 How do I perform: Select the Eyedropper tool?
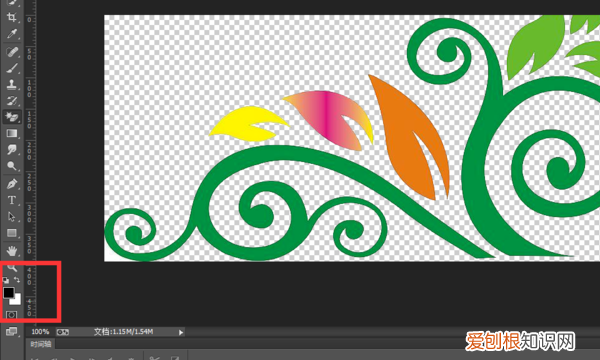pos(12,34)
